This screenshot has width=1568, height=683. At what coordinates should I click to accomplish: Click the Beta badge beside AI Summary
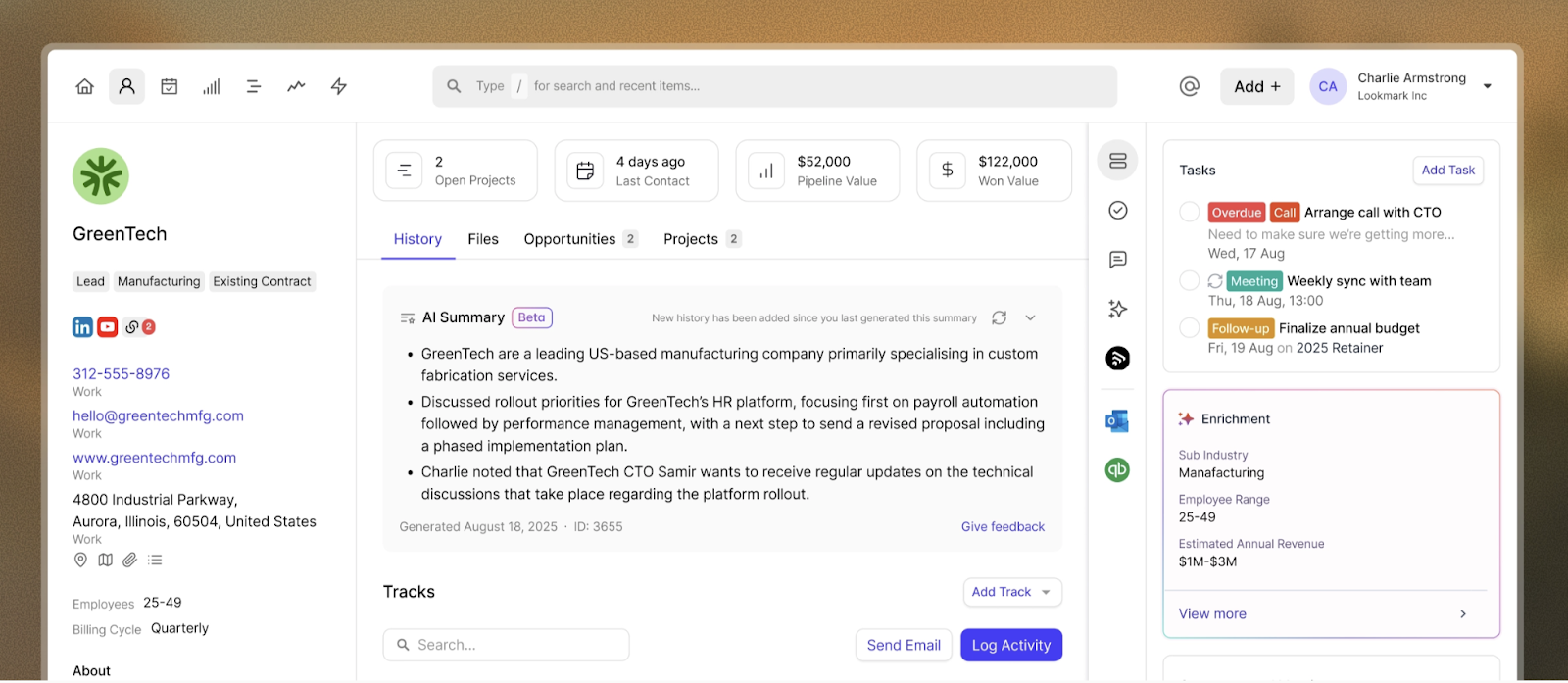(x=532, y=317)
